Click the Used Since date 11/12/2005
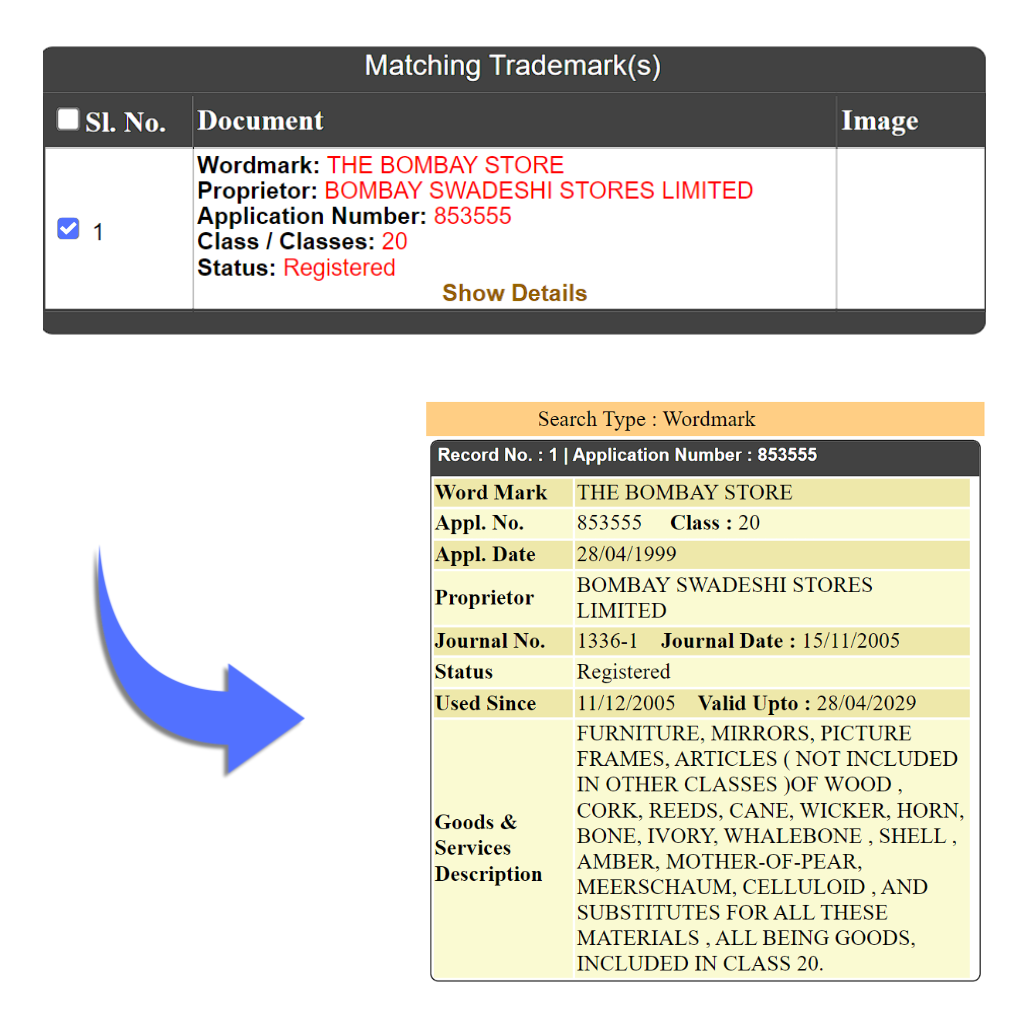This screenshot has height=1024, width=1024. pyautogui.click(x=626, y=703)
